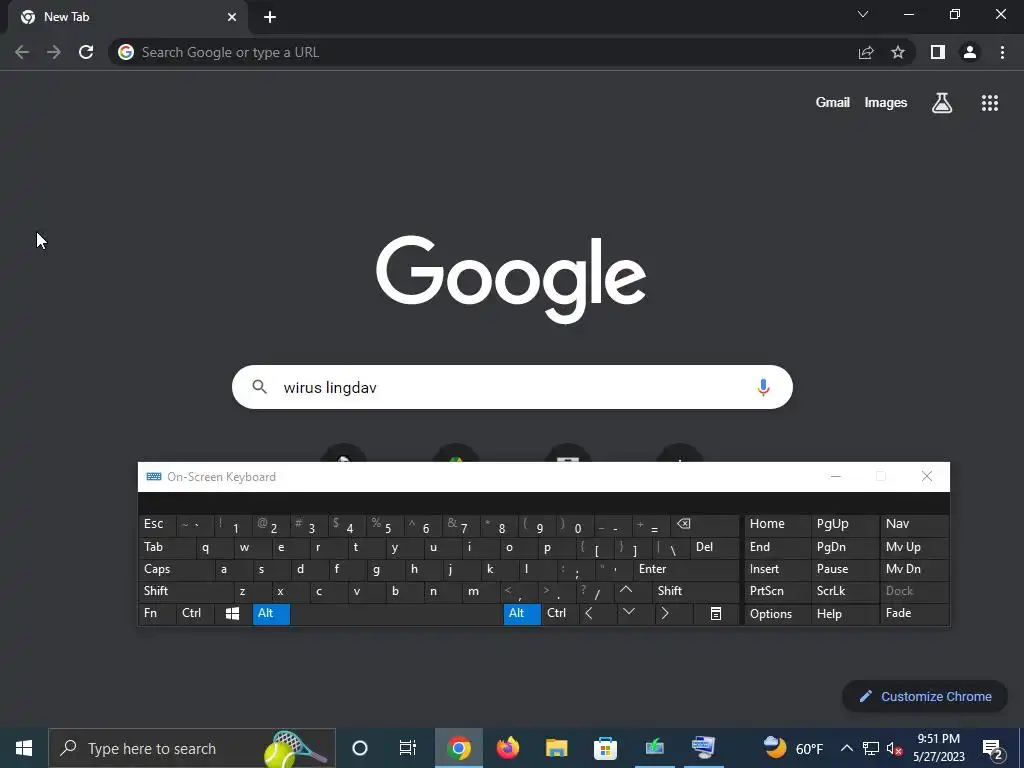Open Gmail link
Image resolution: width=1024 pixels, height=768 pixels.
pos(833,103)
